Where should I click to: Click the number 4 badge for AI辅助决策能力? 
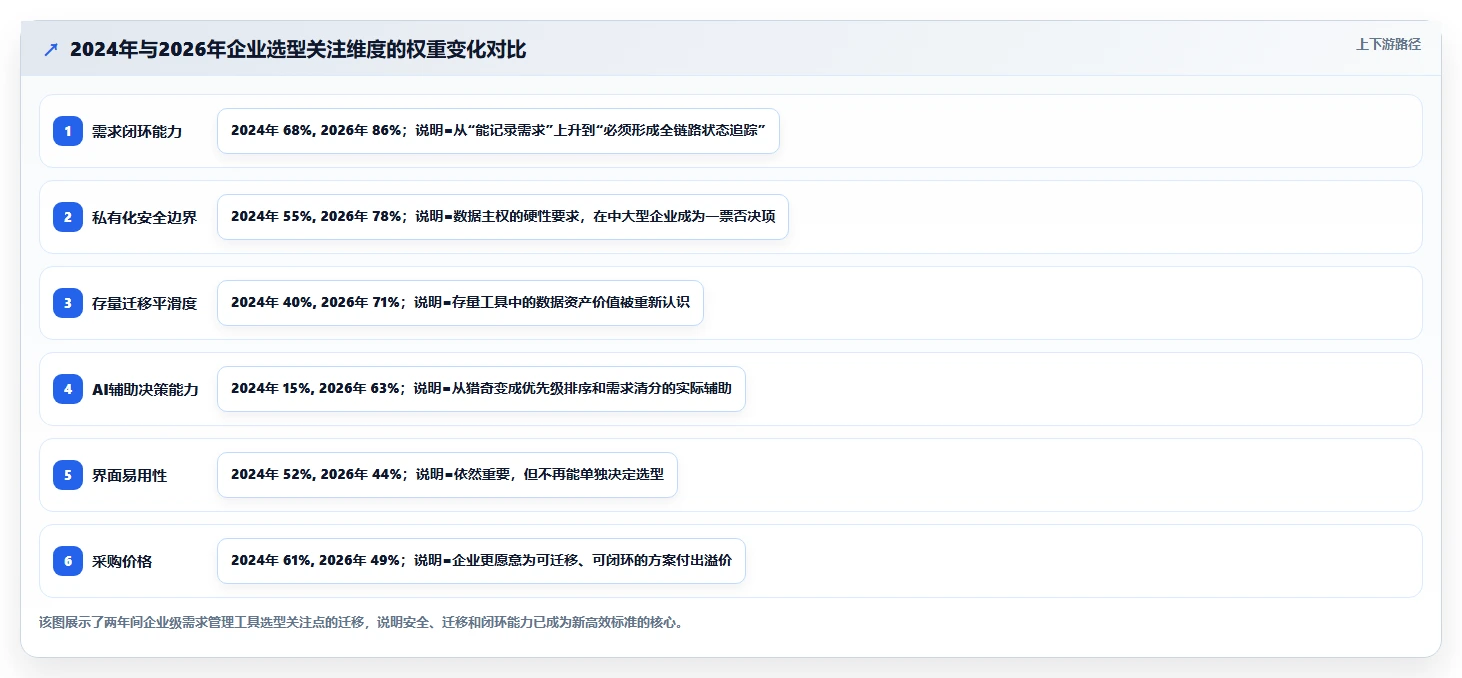point(68,389)
